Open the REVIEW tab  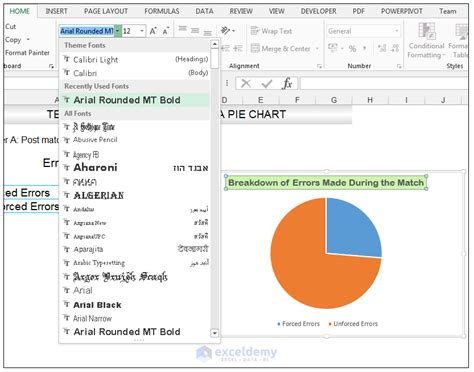tap(241, 11)
